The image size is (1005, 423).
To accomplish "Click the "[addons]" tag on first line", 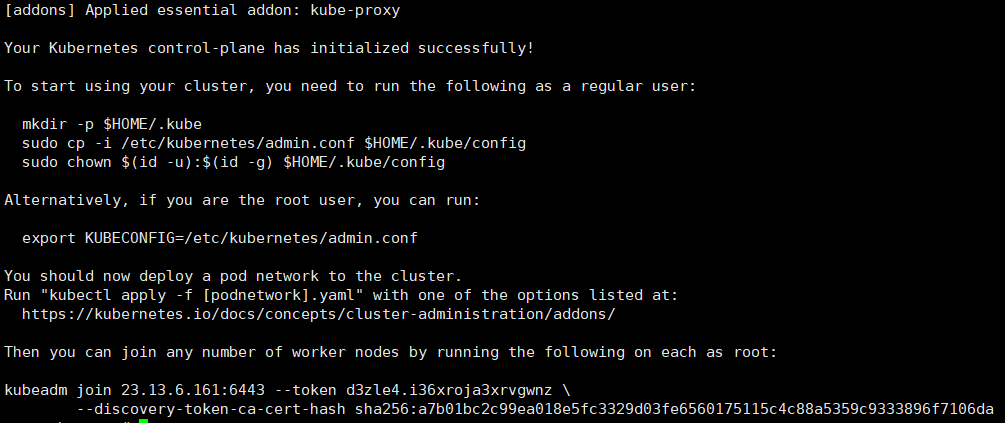I will point(37,10).
